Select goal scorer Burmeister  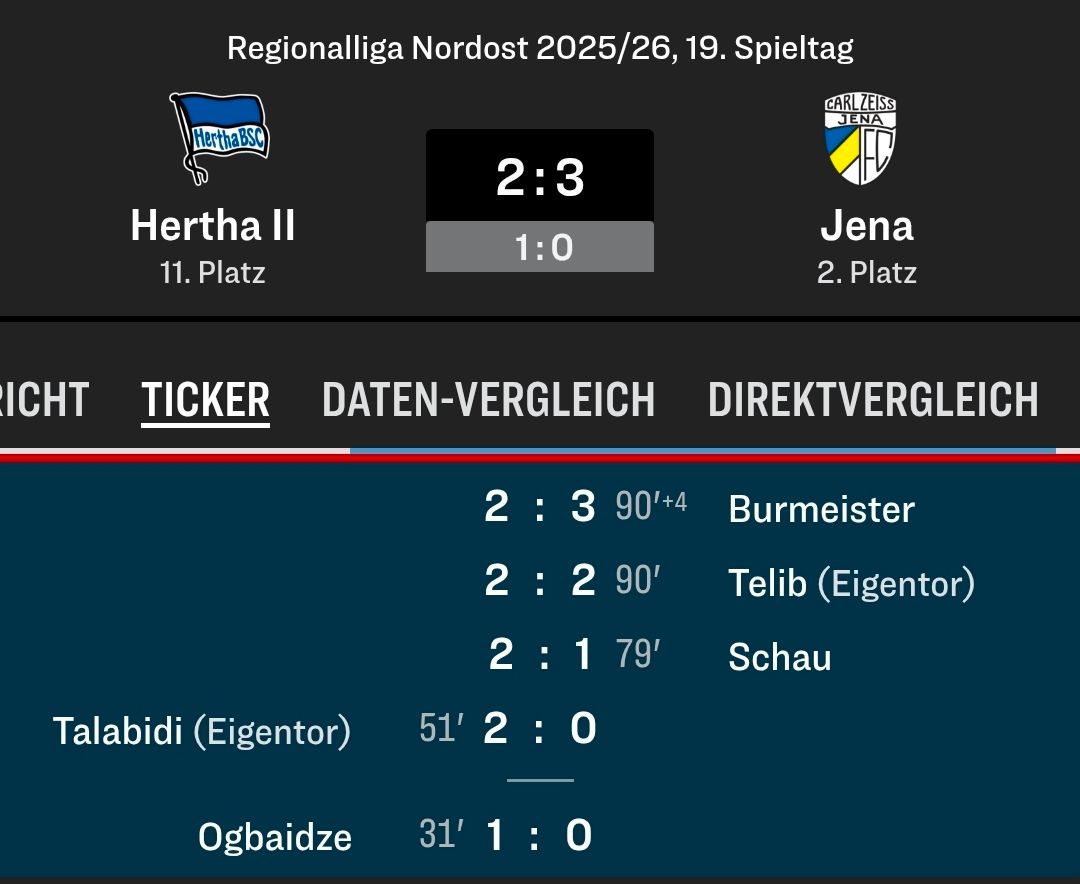(821, 509)
